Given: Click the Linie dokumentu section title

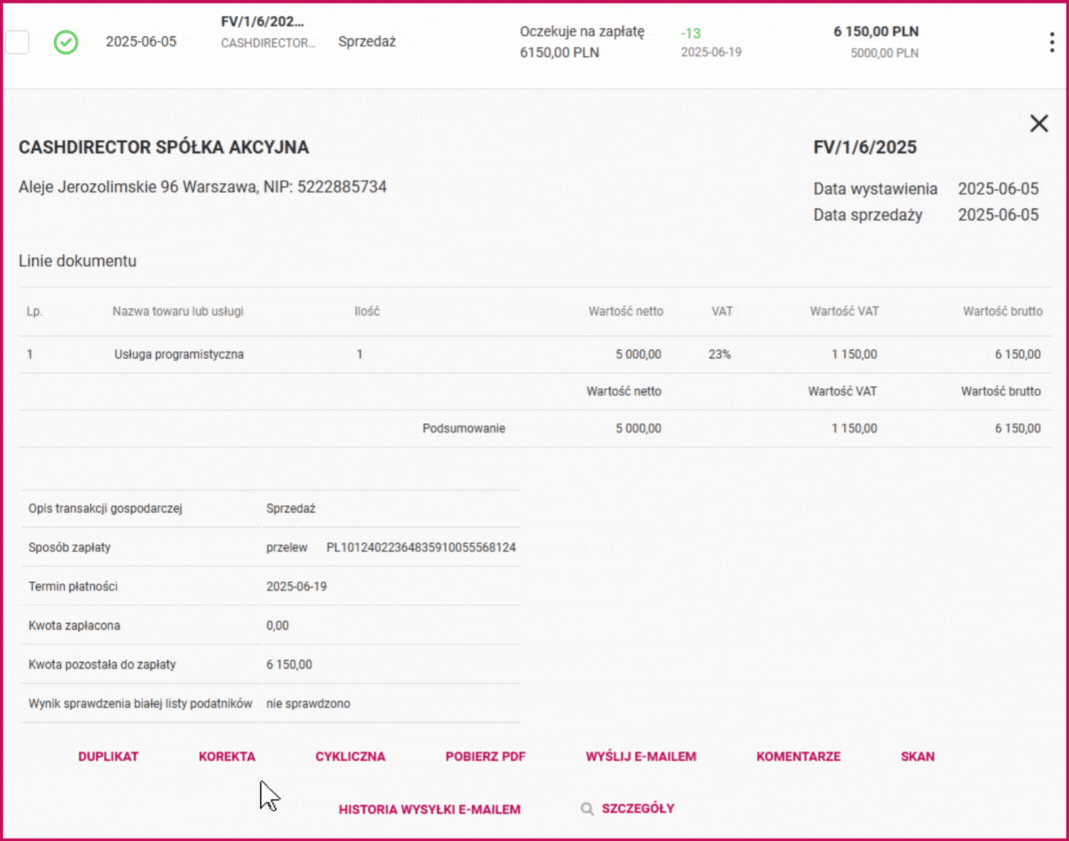Looking at the screenshot, I should coord(78,261).
